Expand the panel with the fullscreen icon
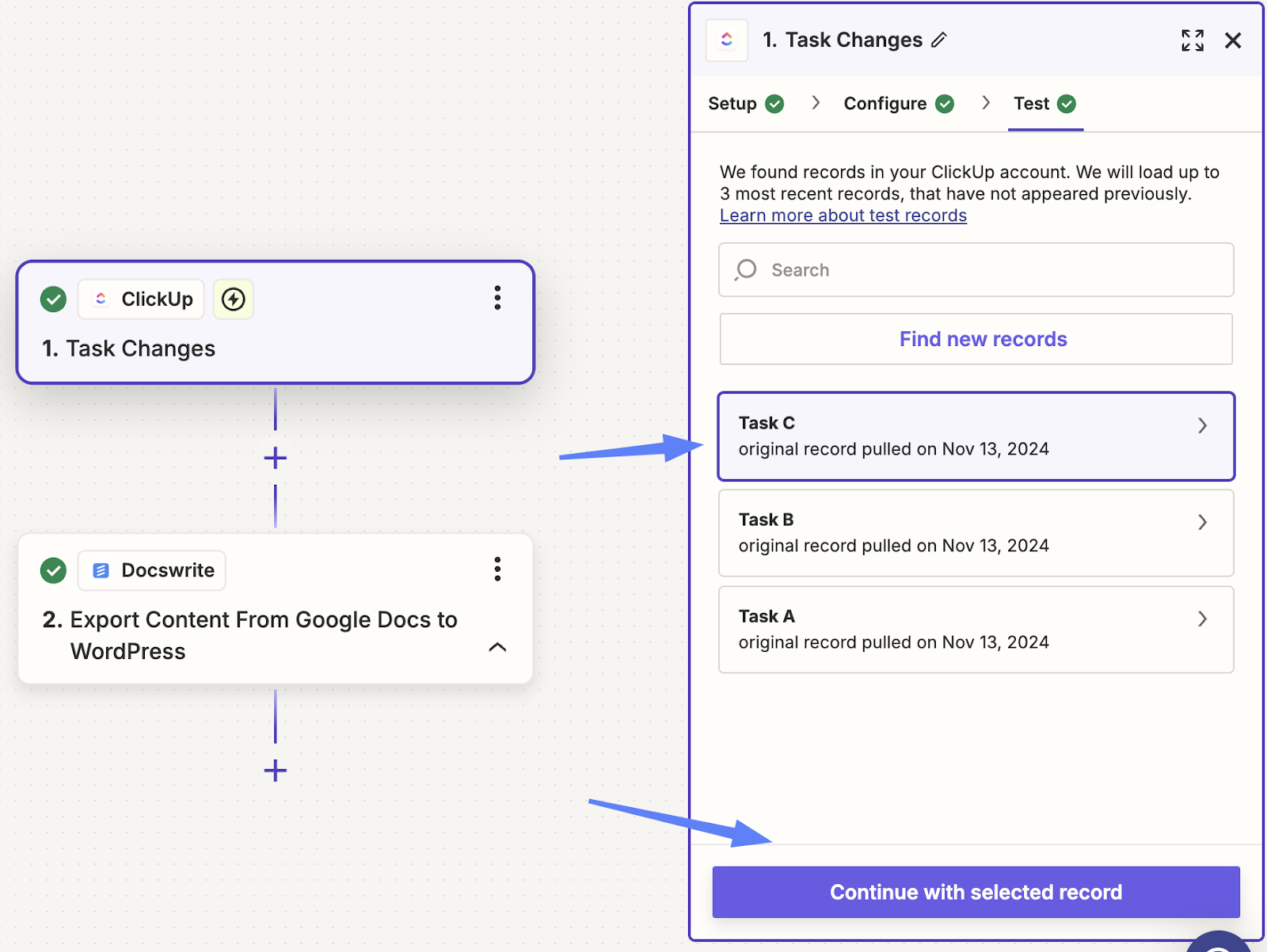This screenshot has height=952, width=1267. (1192, 40)
